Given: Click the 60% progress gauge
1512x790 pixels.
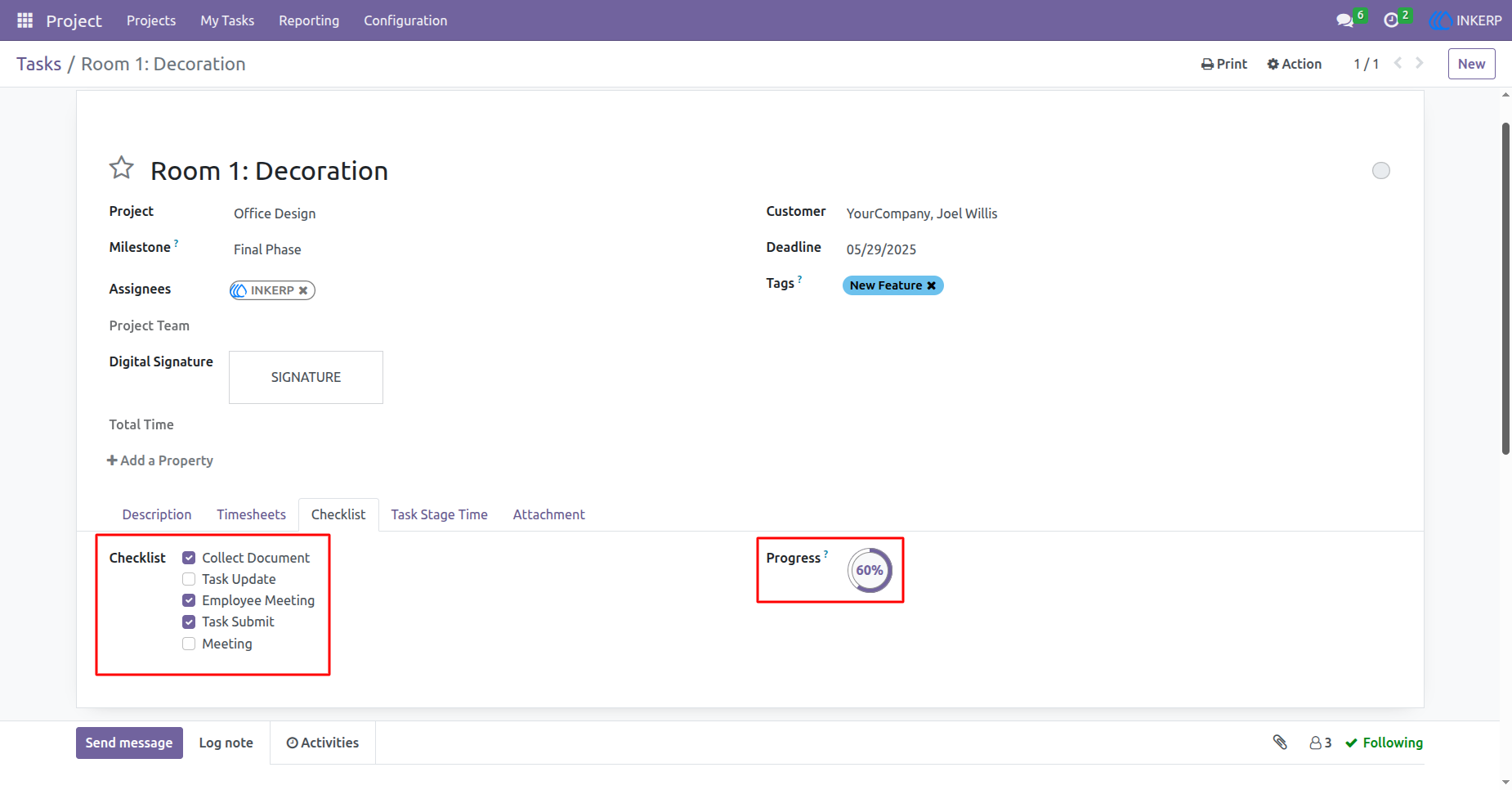Looking at the screenshot, I should click(870, 570).
